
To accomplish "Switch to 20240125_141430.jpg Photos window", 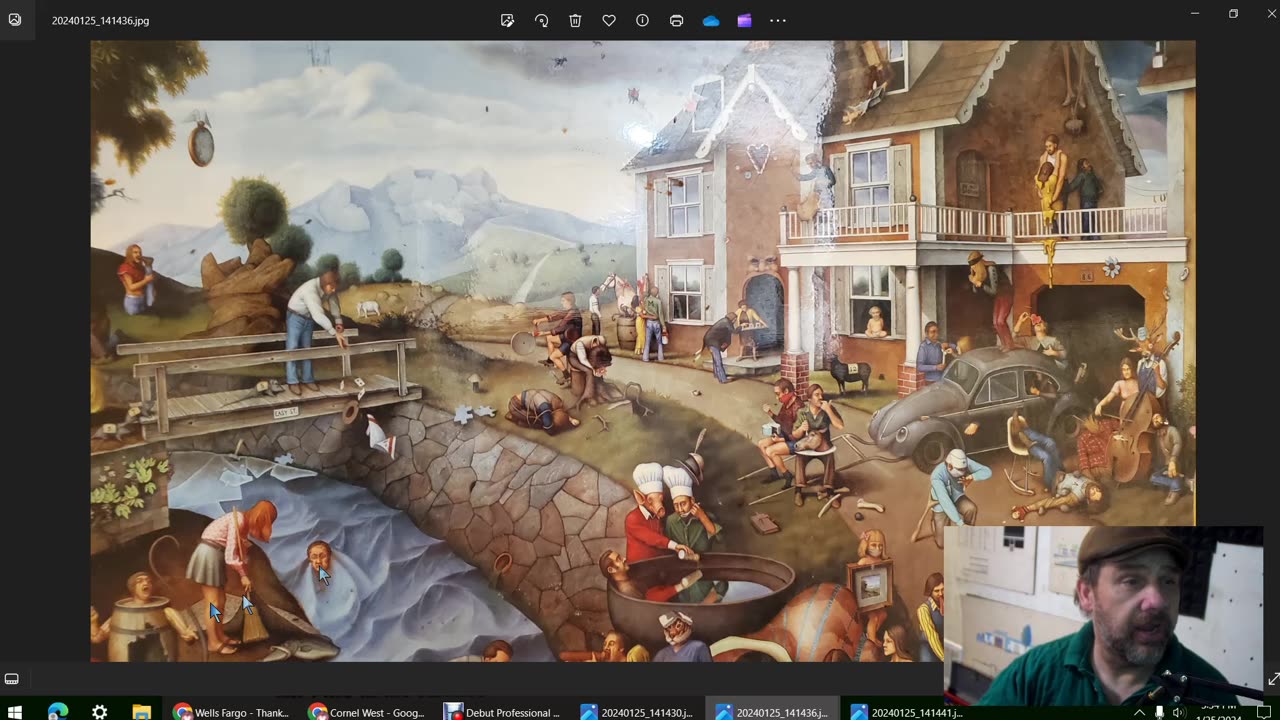I will coord(637,712).
